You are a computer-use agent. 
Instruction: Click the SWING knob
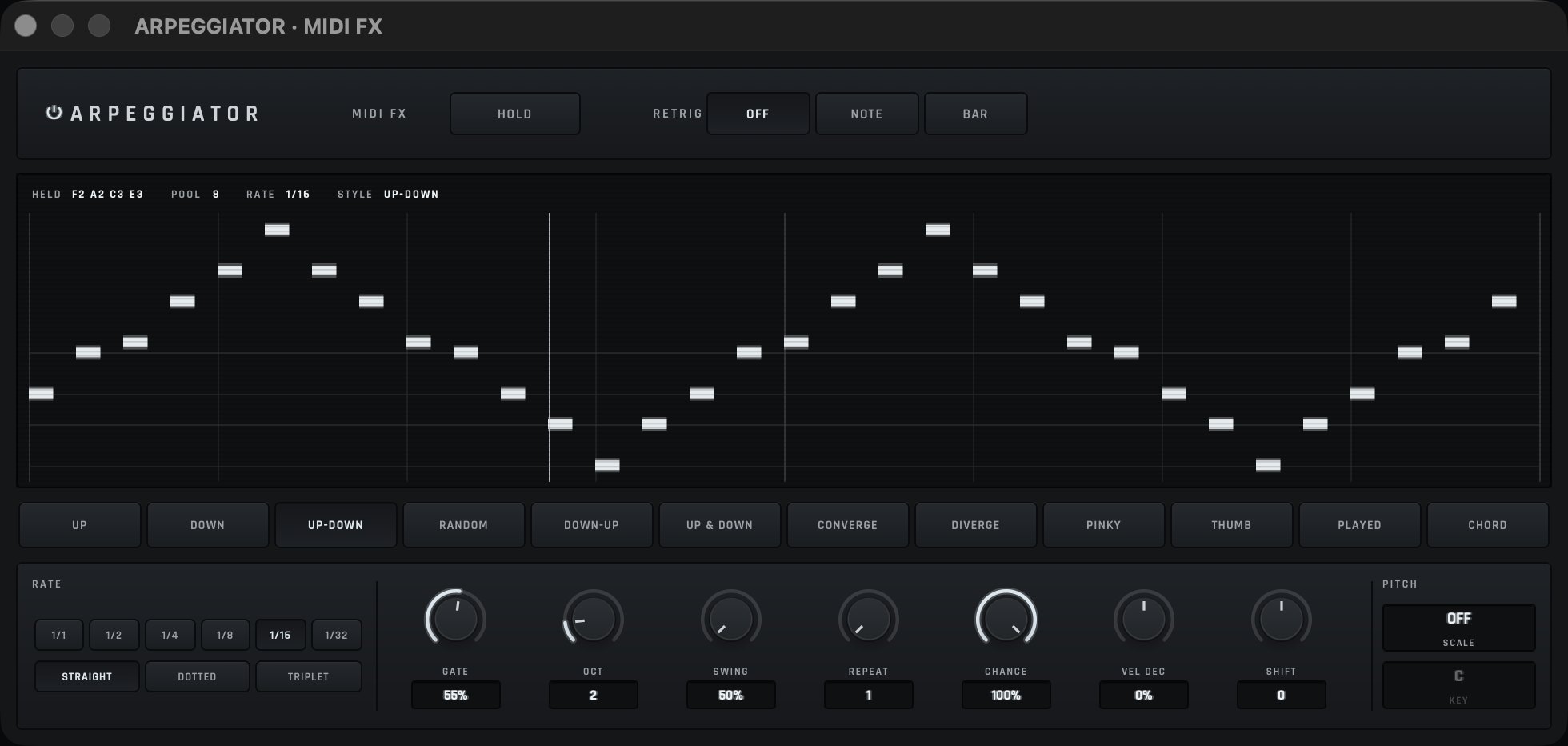(730, 619)
